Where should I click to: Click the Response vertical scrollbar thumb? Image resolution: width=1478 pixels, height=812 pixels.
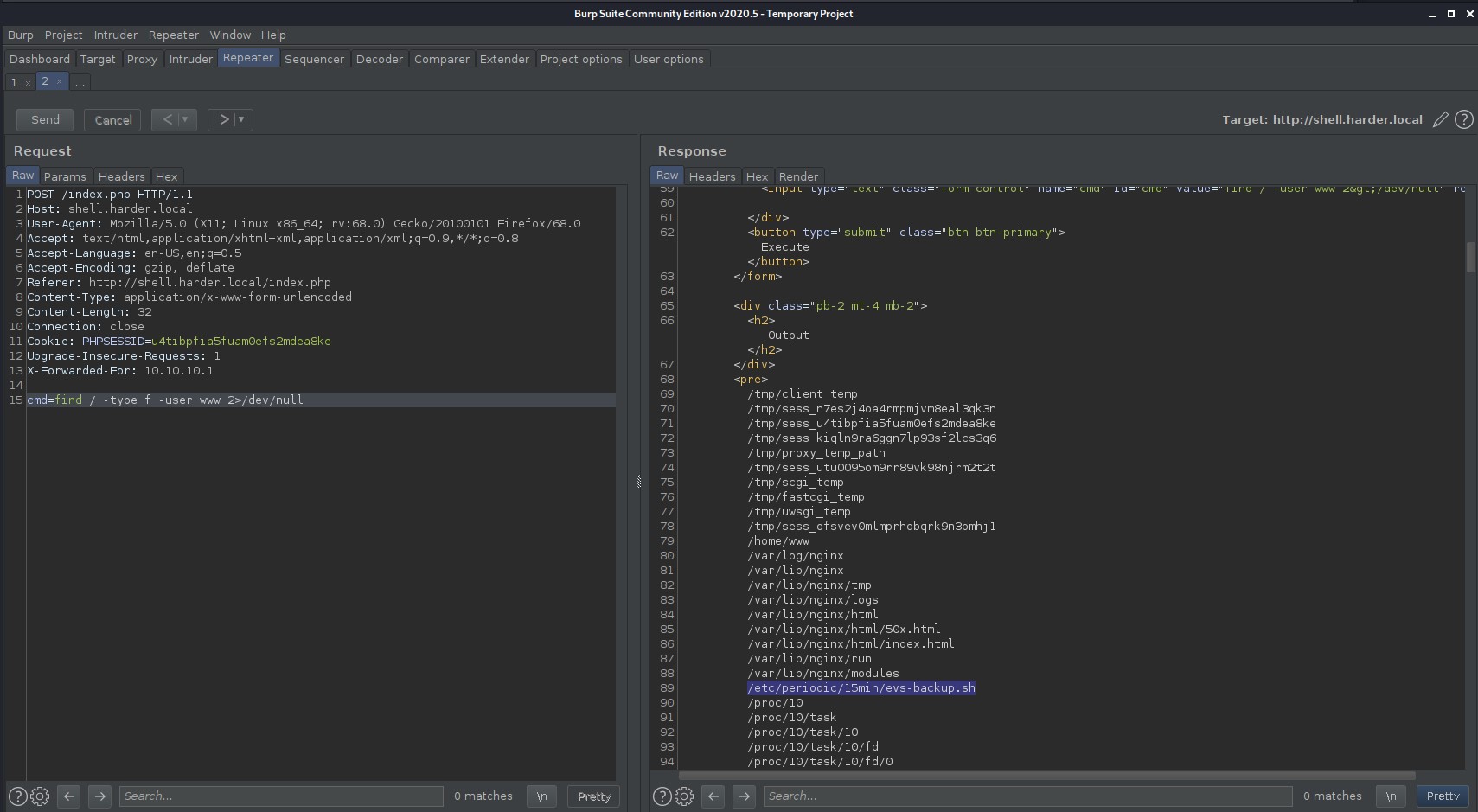coord(1470,257)
